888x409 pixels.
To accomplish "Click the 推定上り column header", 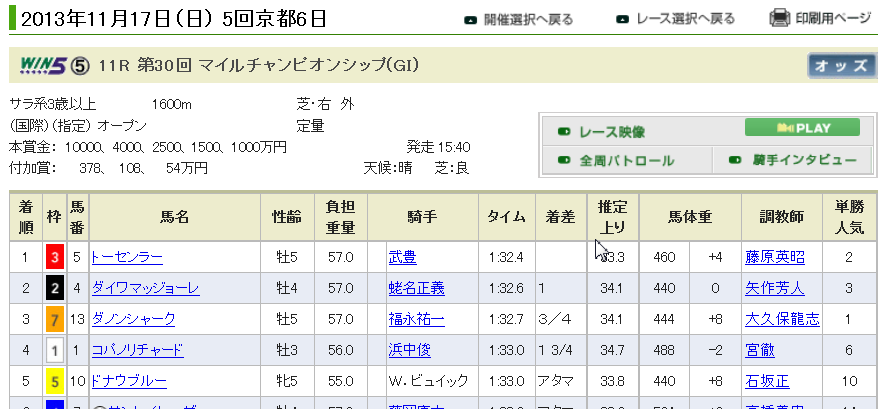I will click(613, 217).
